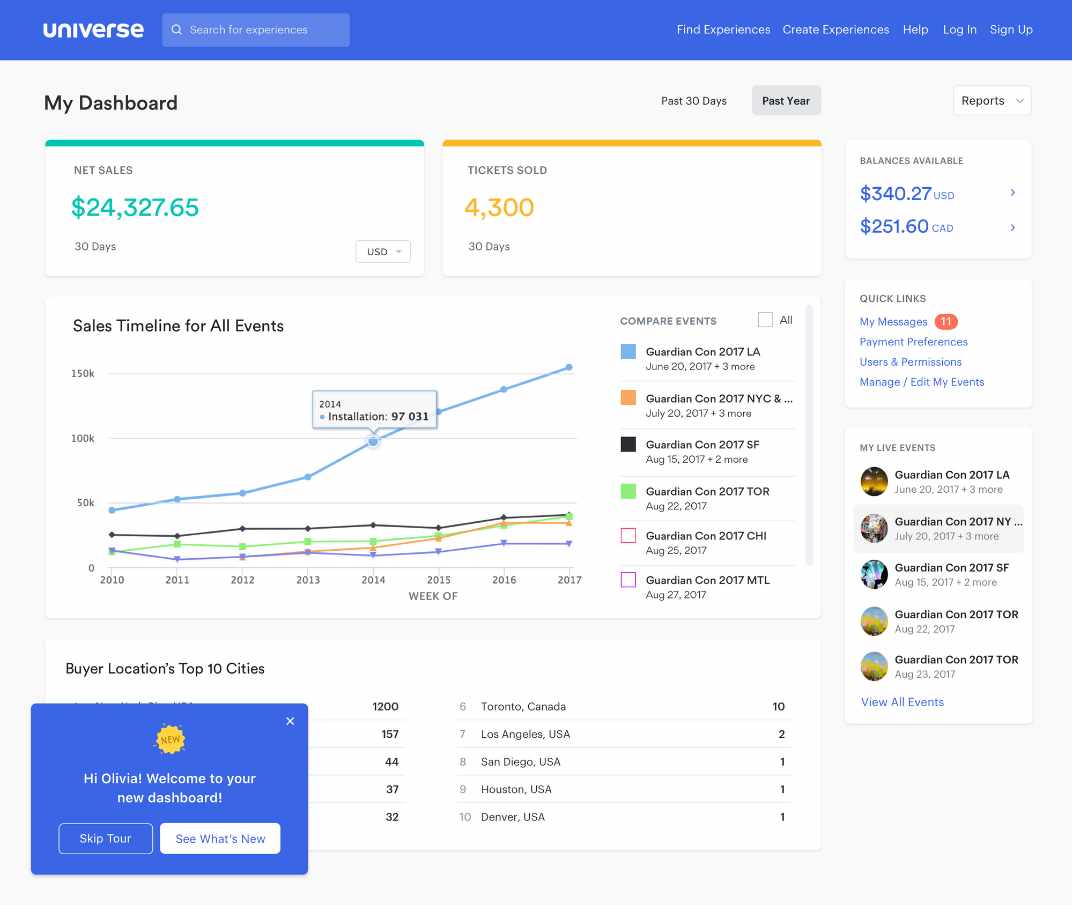Toggle Guardian Con 2017 MTL checkbox

coord(628,580)
